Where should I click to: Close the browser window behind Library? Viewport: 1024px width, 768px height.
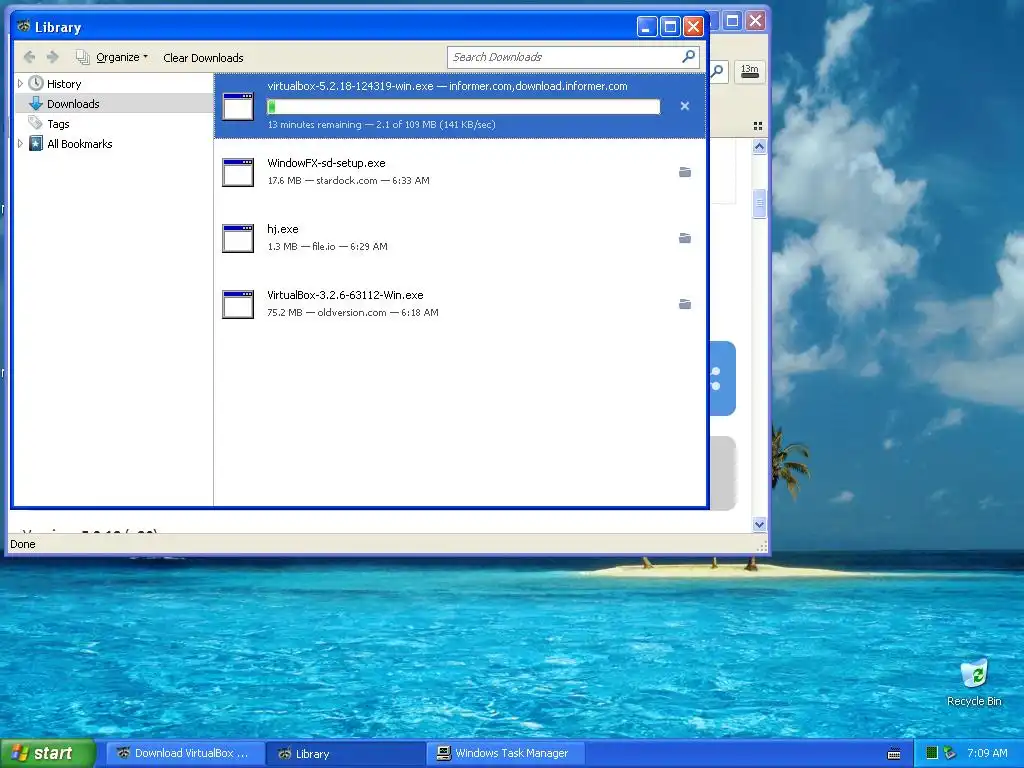756,21
